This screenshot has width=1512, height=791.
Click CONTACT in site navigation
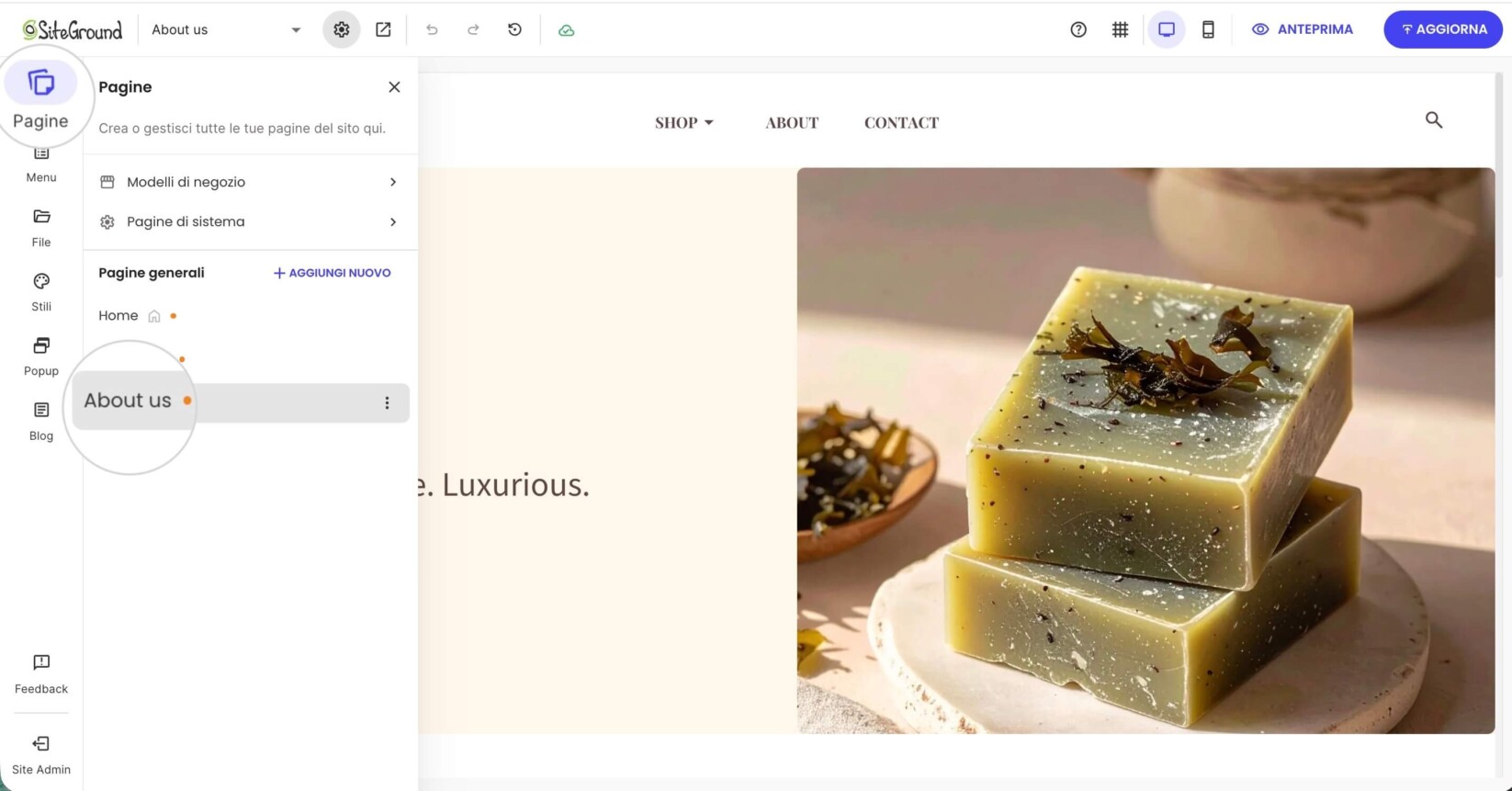[901, 122]
